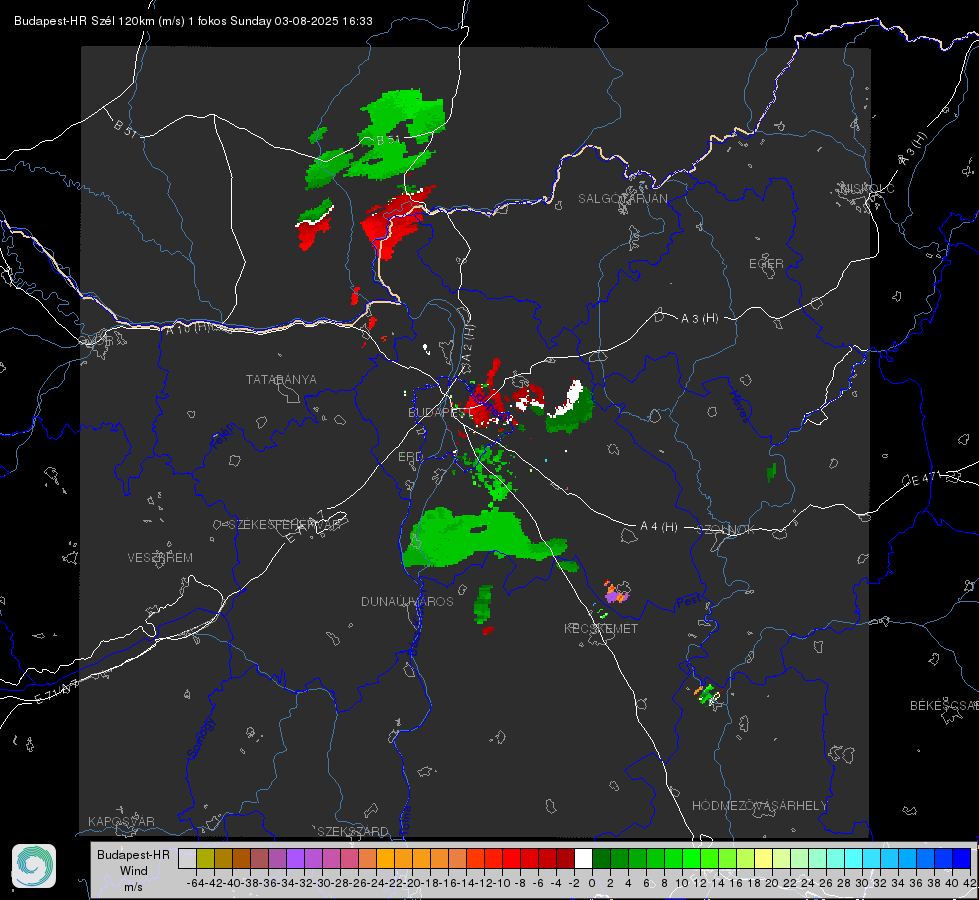Select the DUNAÚJVÁROS city label
The image size is (979, 900).
tap(407, 601)
